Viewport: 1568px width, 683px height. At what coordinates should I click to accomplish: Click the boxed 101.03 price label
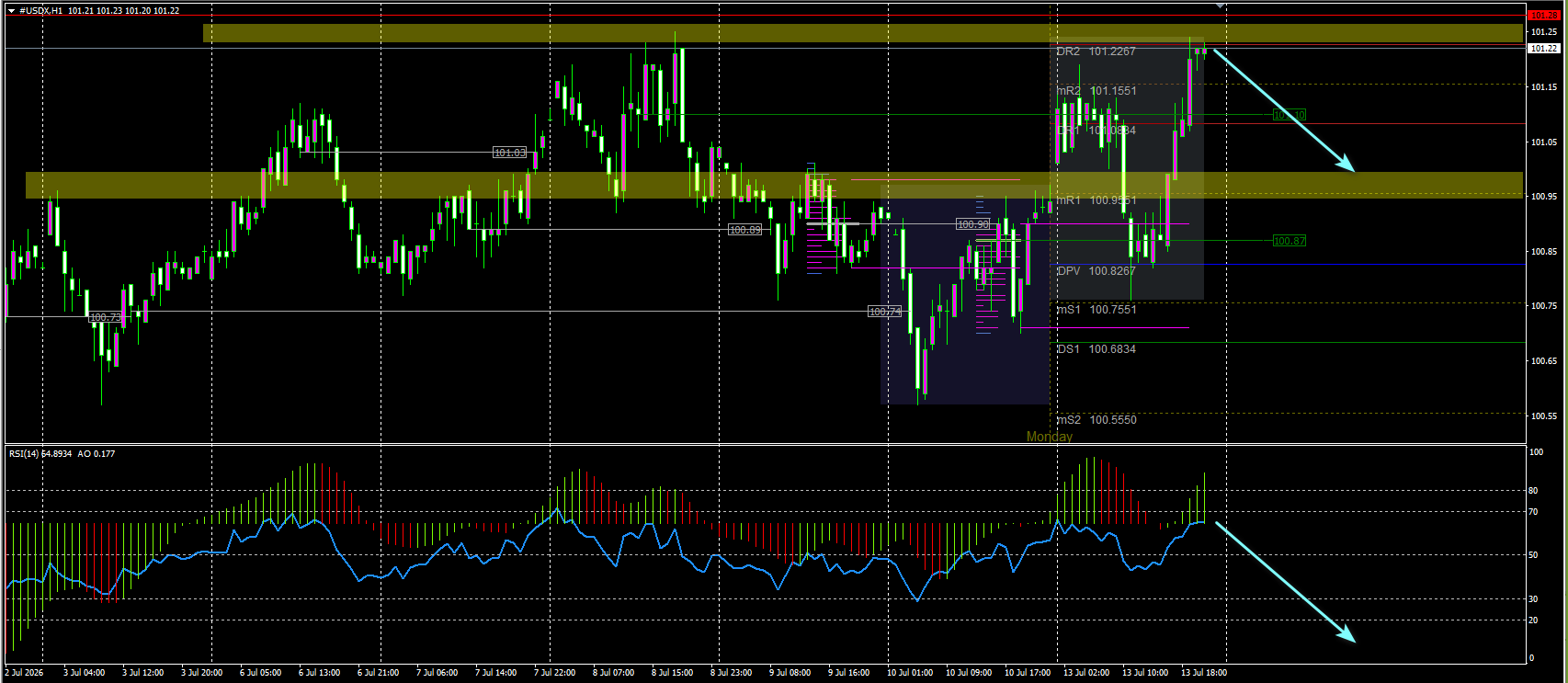[x=509, y=153]
